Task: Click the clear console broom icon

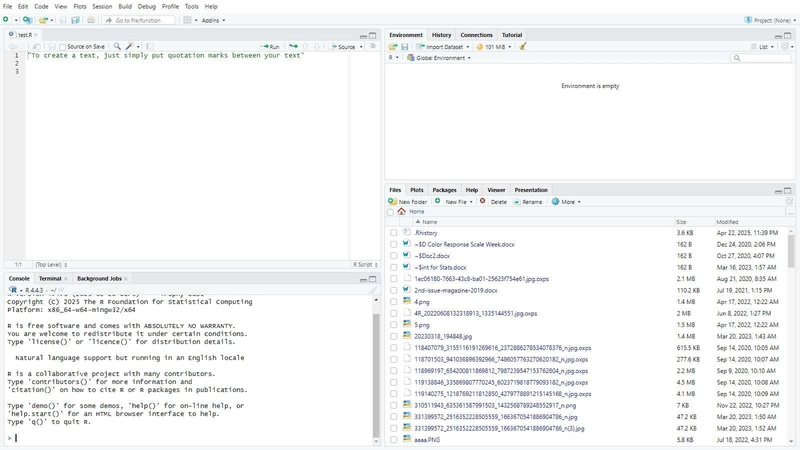Action: (373, 290)
